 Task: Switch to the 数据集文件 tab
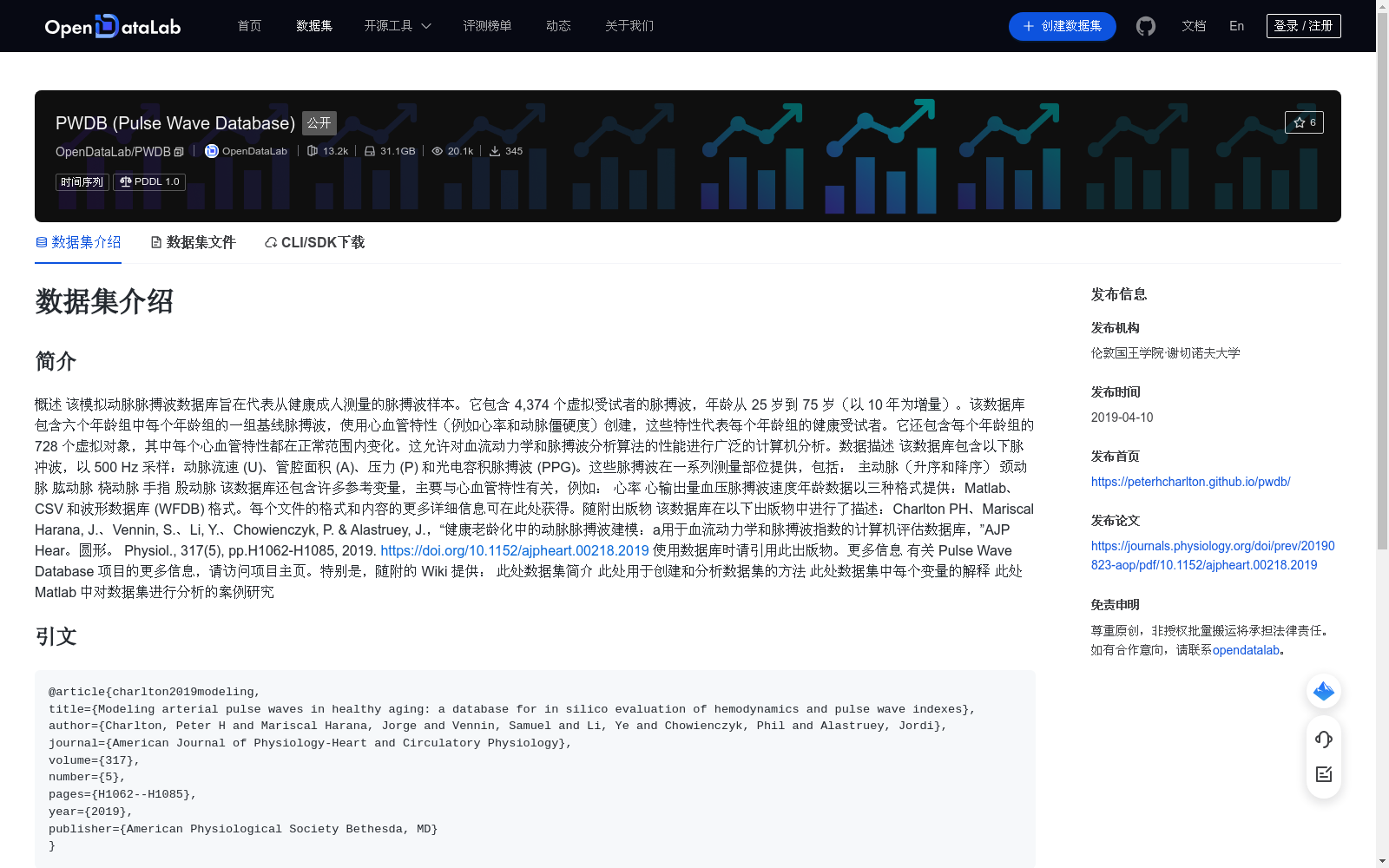193,242
